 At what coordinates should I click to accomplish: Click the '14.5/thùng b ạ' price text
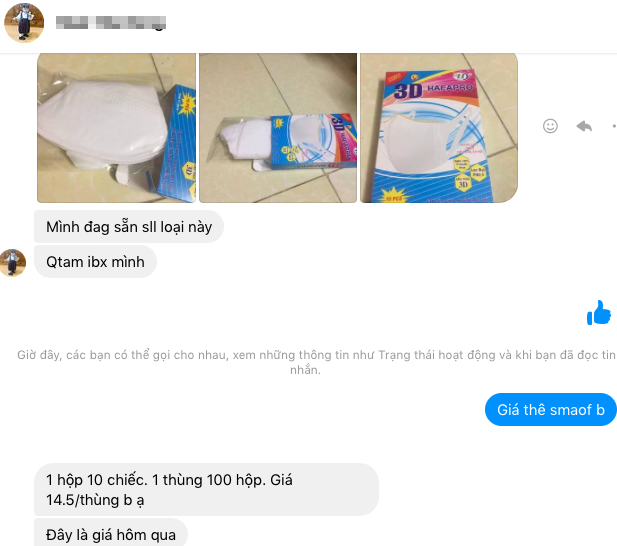pyautogui.click(x=95, y=500)
